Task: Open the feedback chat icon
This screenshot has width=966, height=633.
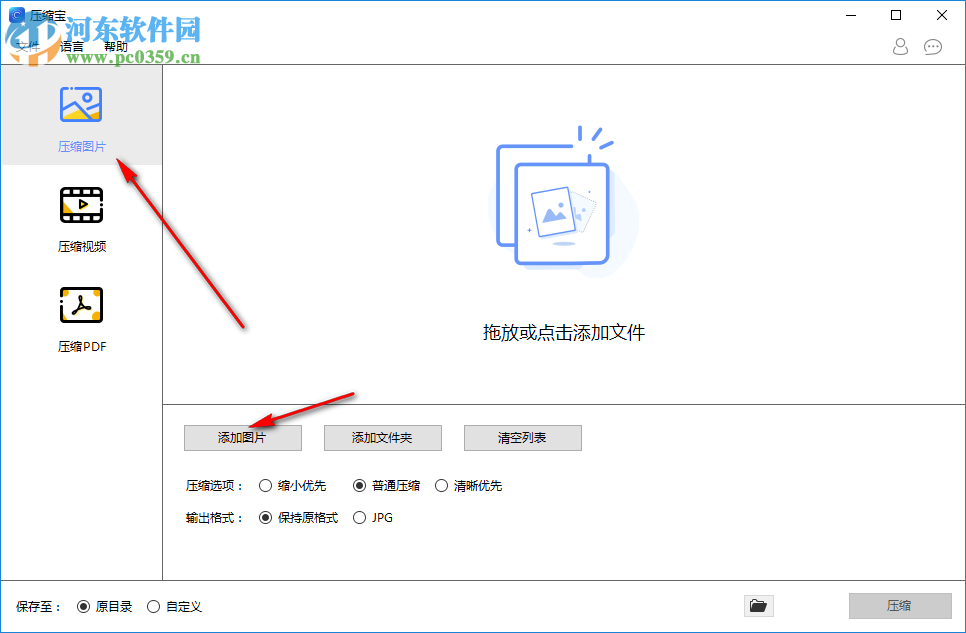Action: pyautogui.click(x=932, y=46)
